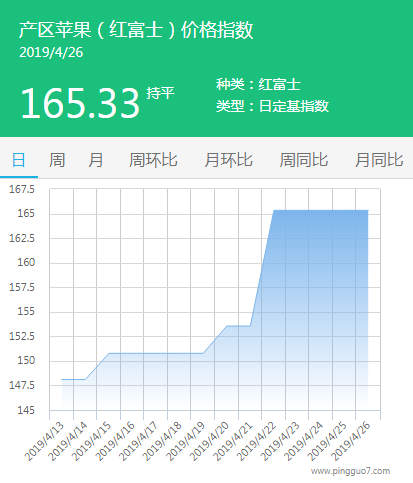Click the chart line's end point at 2019/4/26
413x483 pixels.
pyautogui.click(x=368, y=210)
